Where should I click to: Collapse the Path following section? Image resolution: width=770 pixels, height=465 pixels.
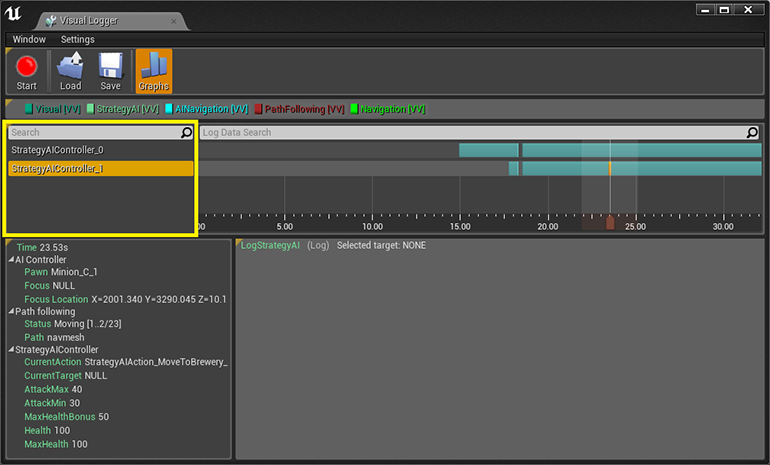click(x=11, y=311)
